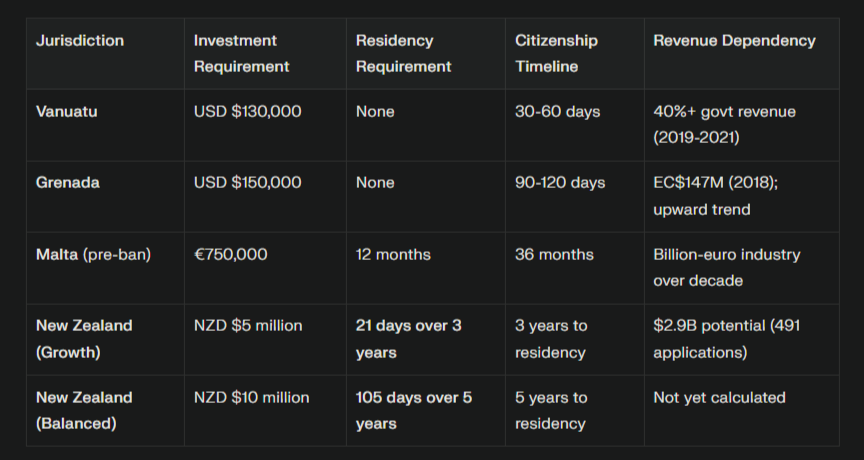The width and height of the screenshot is (864, 460).
Task: Click the Not yet calculated cell
Action: coord(719,397)
